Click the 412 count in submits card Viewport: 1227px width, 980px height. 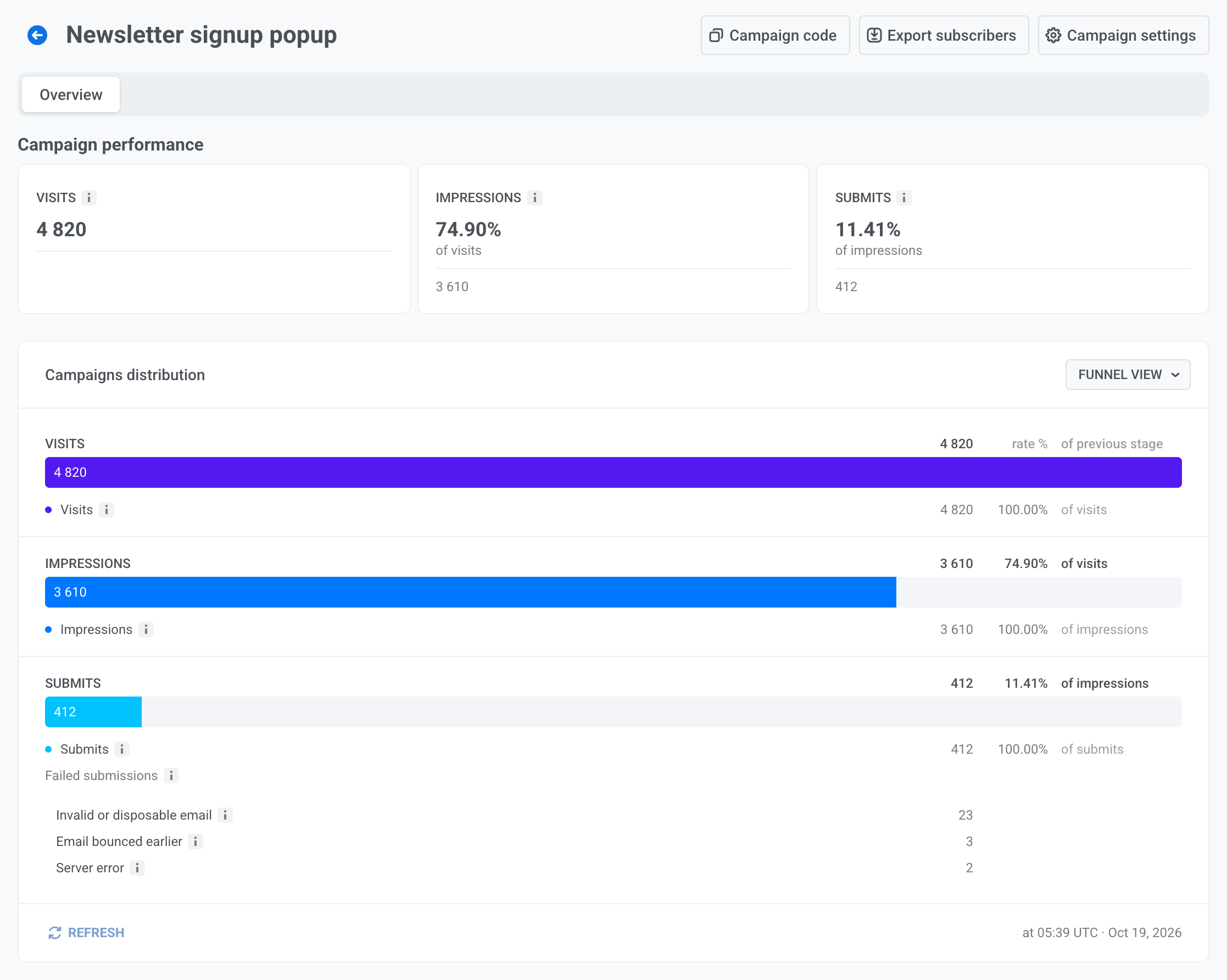coord(846,287)
